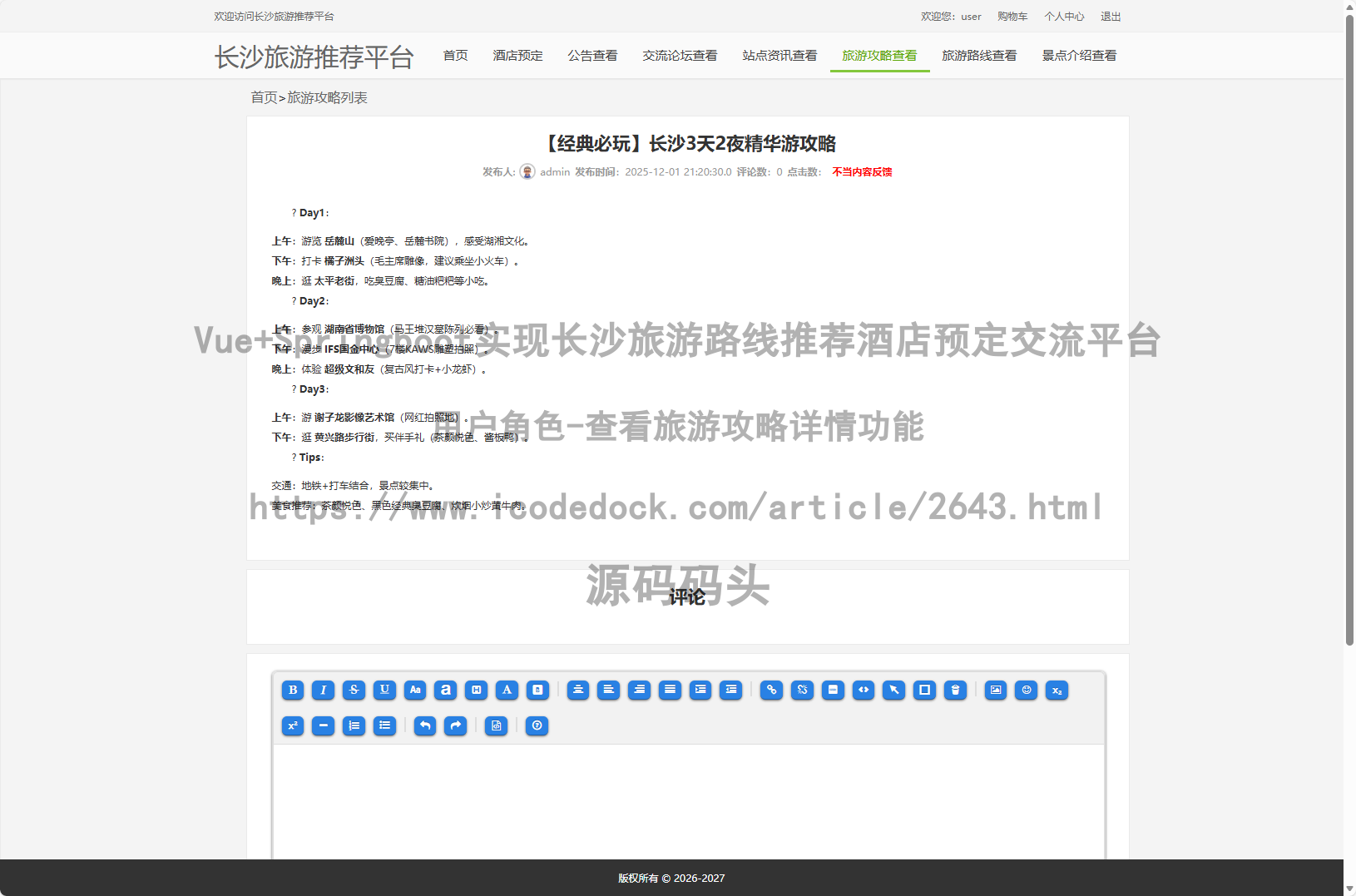Redo the last editor change
1356x896 pixels.
(x=455, y=725)
